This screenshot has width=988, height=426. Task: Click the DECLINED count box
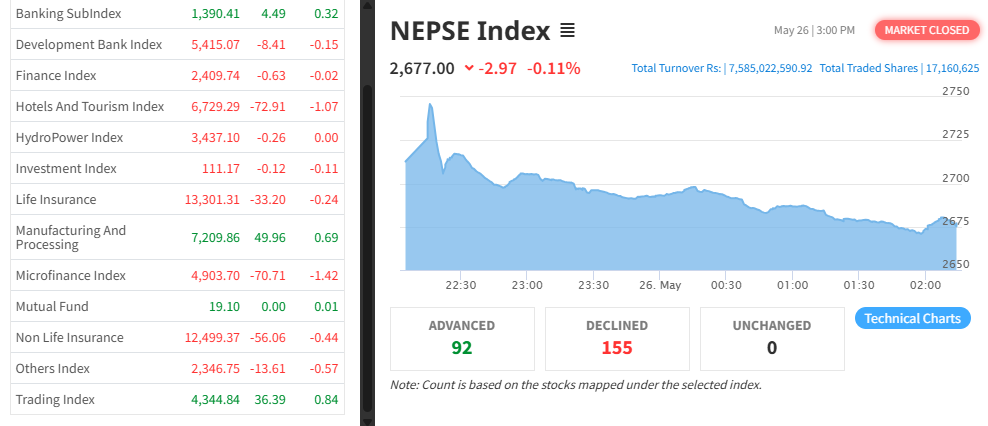(x=617, y=338)
